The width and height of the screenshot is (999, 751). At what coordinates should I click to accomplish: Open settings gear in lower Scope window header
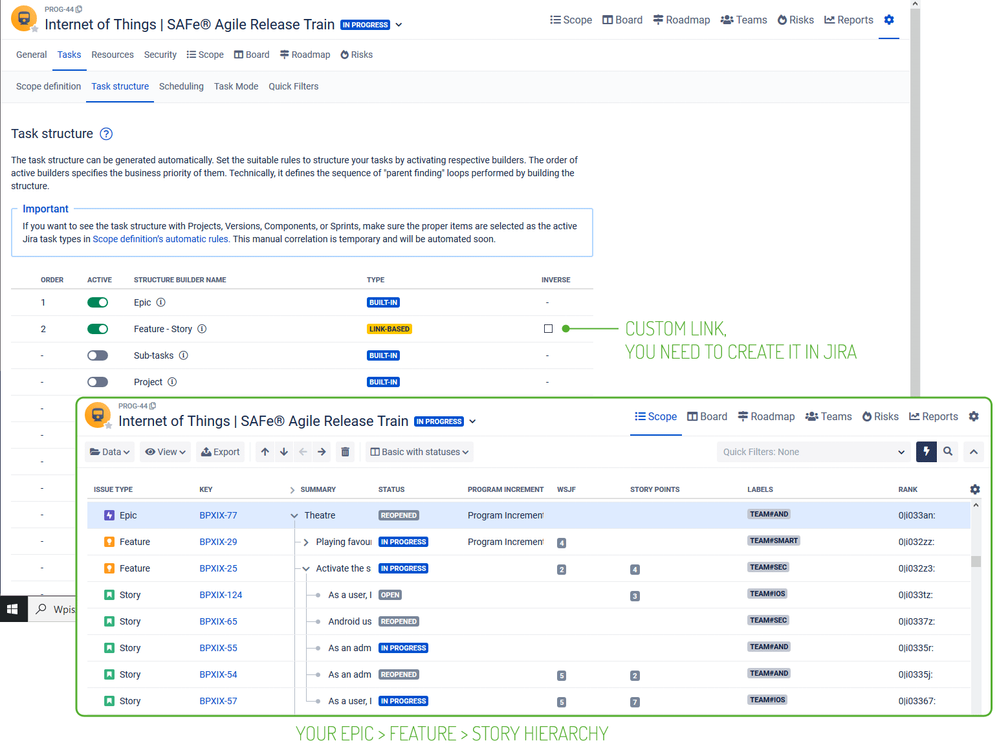coord(974,417)
